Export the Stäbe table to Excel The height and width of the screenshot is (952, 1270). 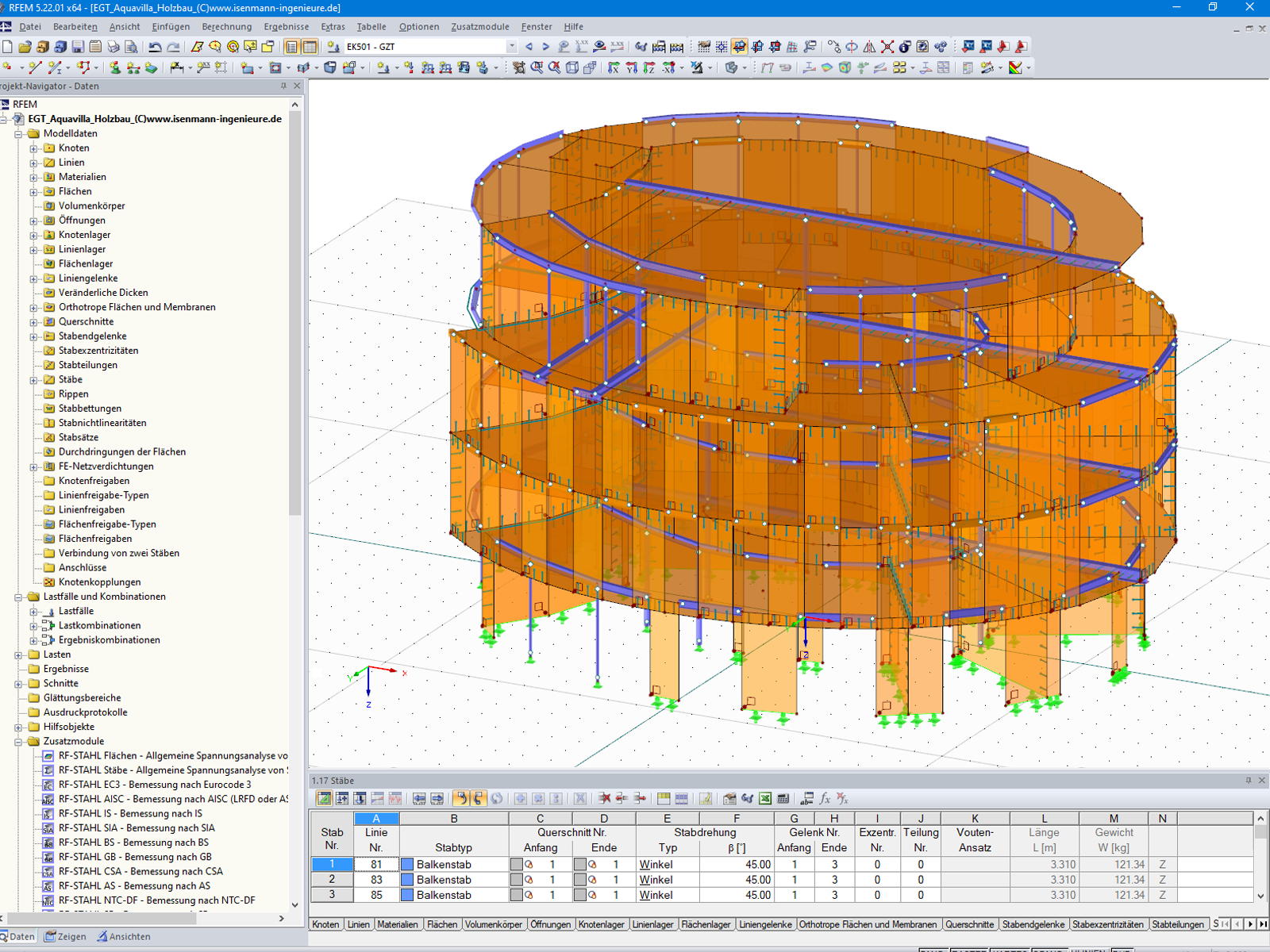click(766, 799)
